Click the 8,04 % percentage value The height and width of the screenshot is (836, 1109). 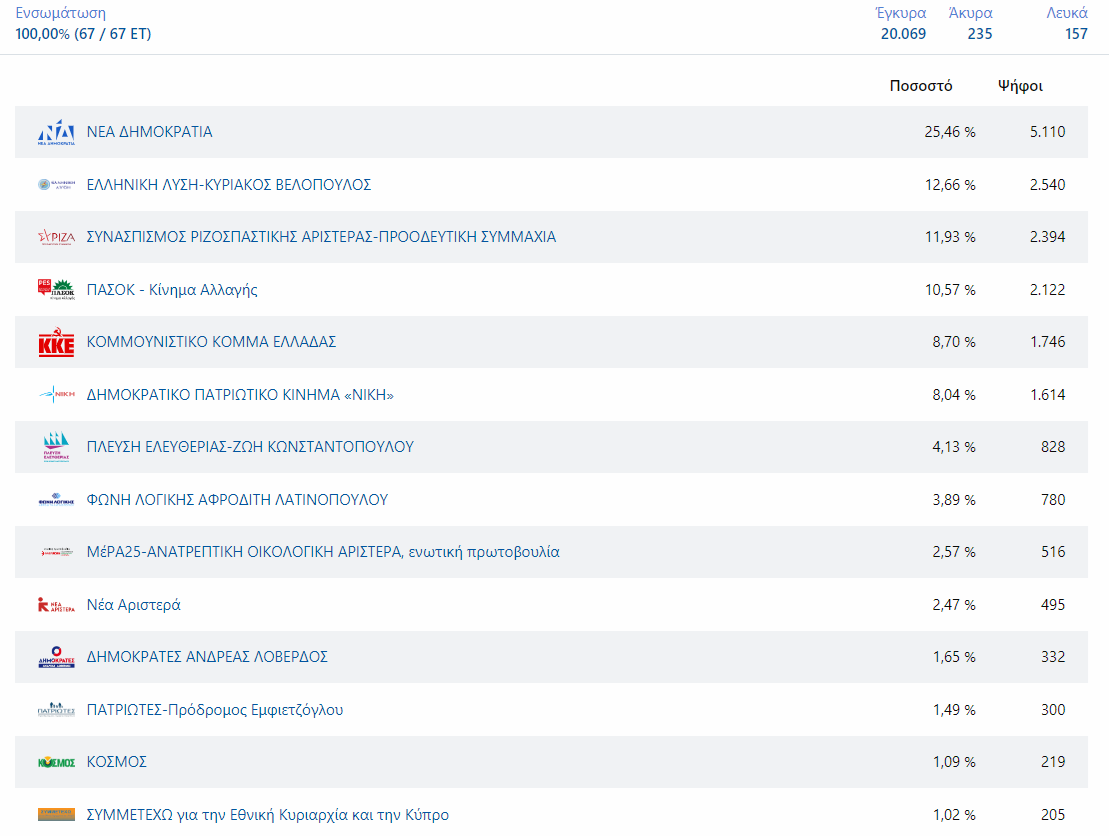pyautogui.click(x=954, y=395)
